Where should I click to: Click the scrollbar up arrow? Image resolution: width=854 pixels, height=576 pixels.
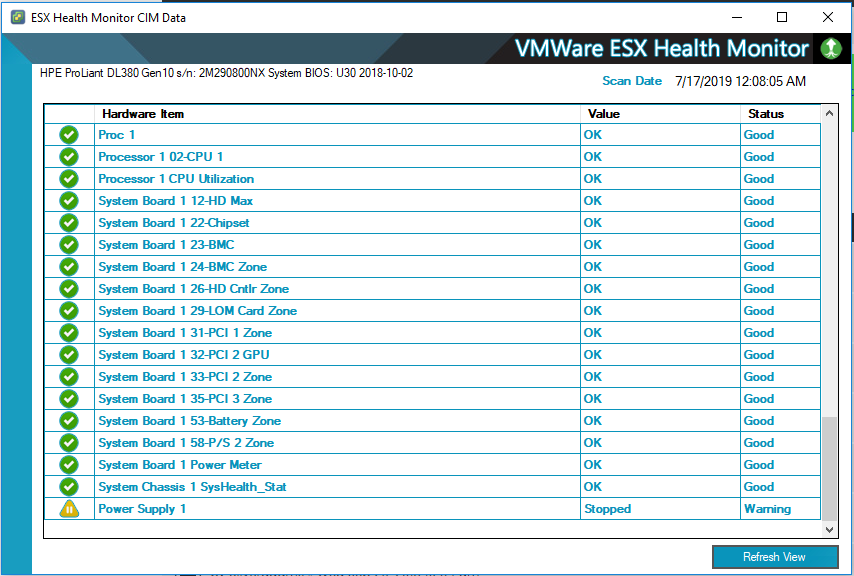[828, 113]
